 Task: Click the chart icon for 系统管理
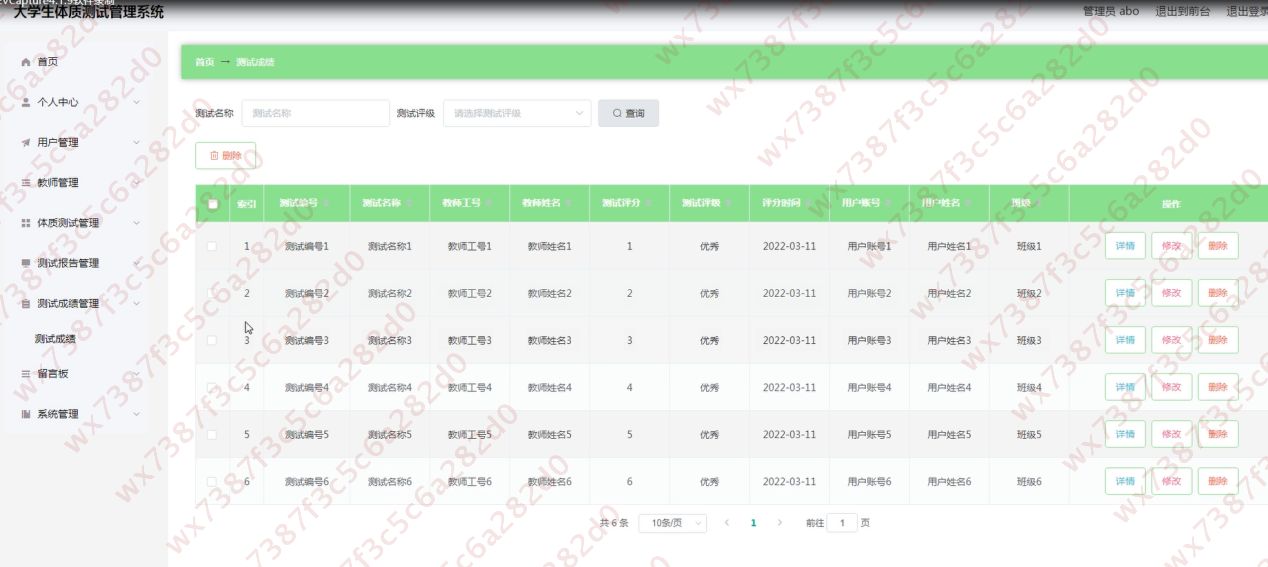click(x=26, y=414)
